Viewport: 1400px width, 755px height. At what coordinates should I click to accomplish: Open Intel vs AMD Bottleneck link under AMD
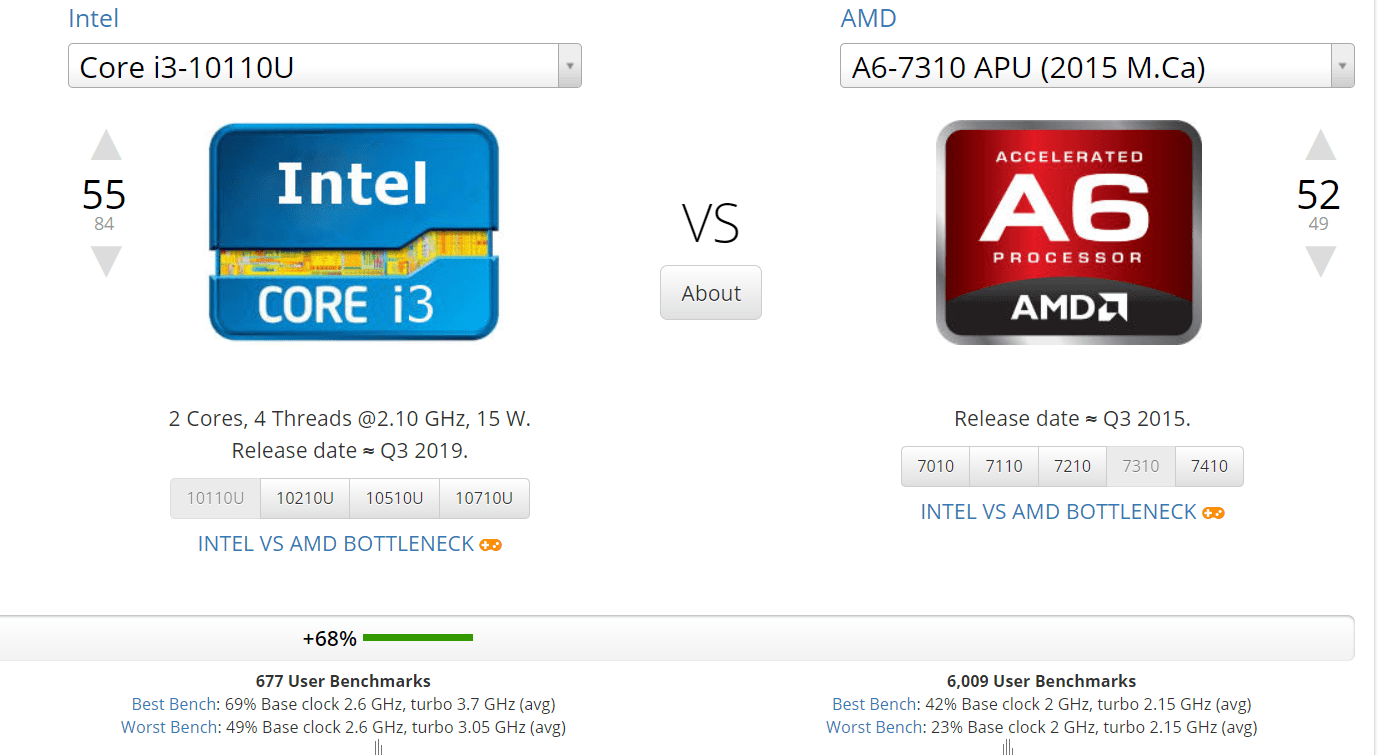pyautogui.click(x=1059, y=512)
